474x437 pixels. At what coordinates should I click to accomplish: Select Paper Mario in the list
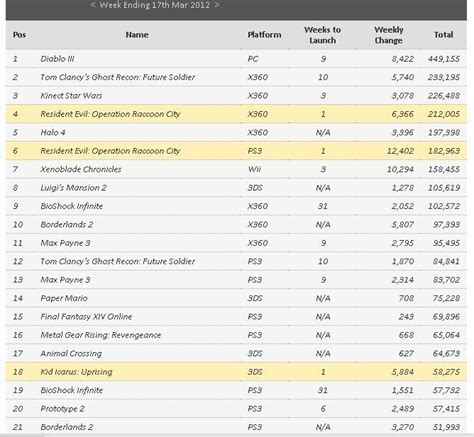click(x=64, y=298)
